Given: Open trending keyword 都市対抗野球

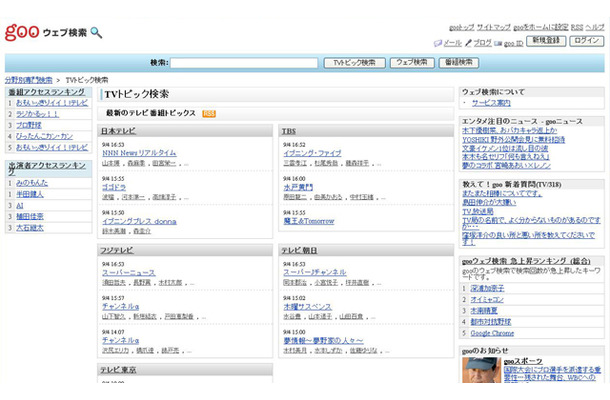Looking at the screenshot, I should point(491,322).
